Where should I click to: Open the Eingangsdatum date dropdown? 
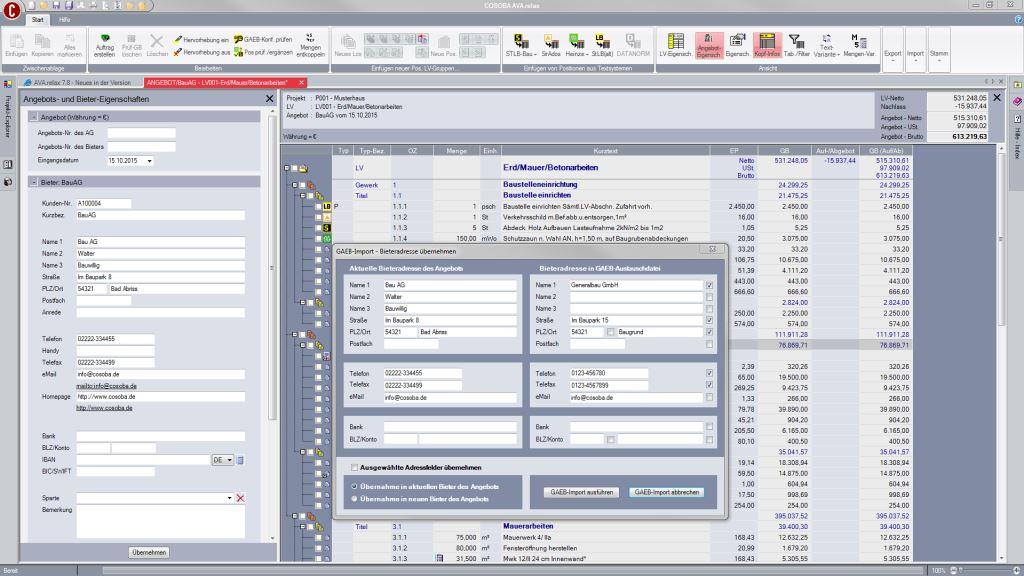coord(149,160)
